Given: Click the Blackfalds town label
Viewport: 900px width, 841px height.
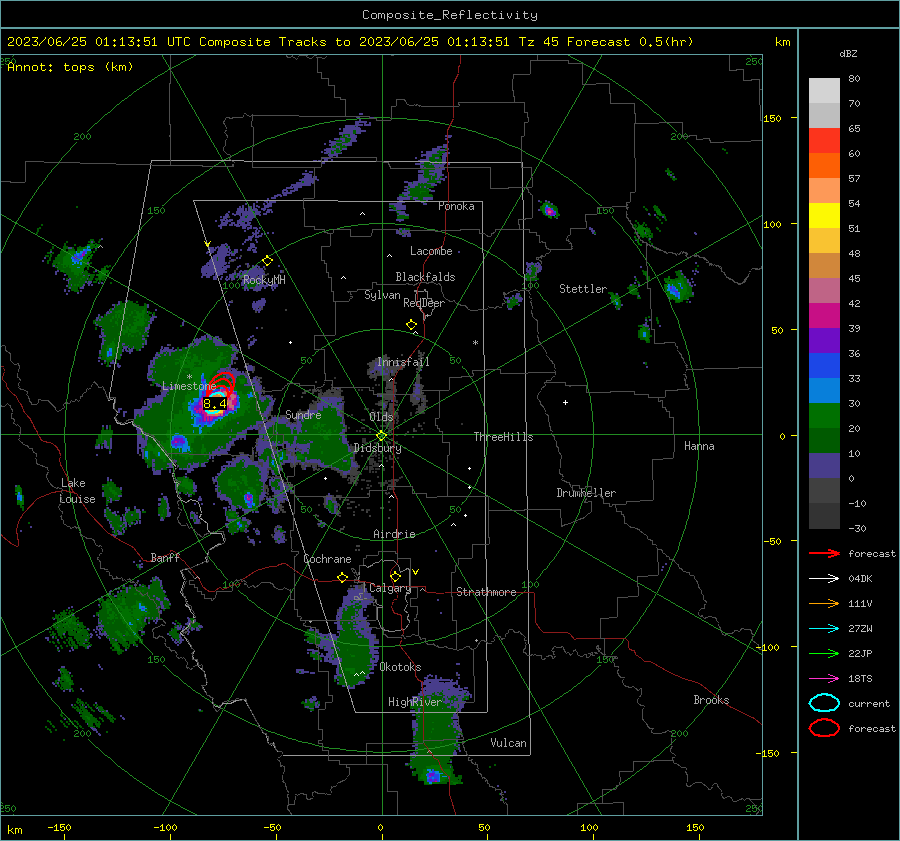Looking at the screenshot, I should (x=425, y=277).
